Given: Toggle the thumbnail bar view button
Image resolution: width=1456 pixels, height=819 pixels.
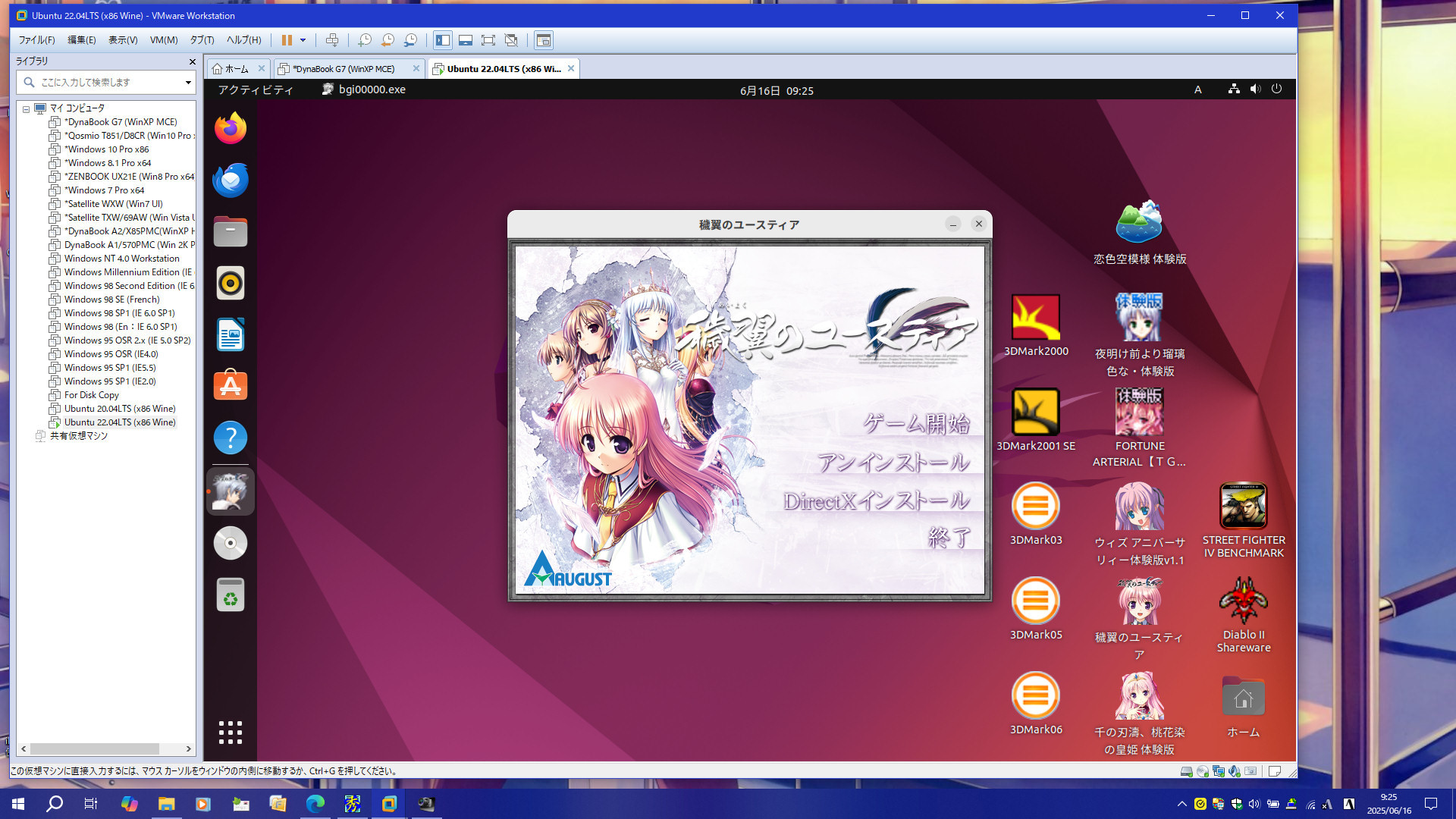Looking at the screenshot, I should (466, 40).
